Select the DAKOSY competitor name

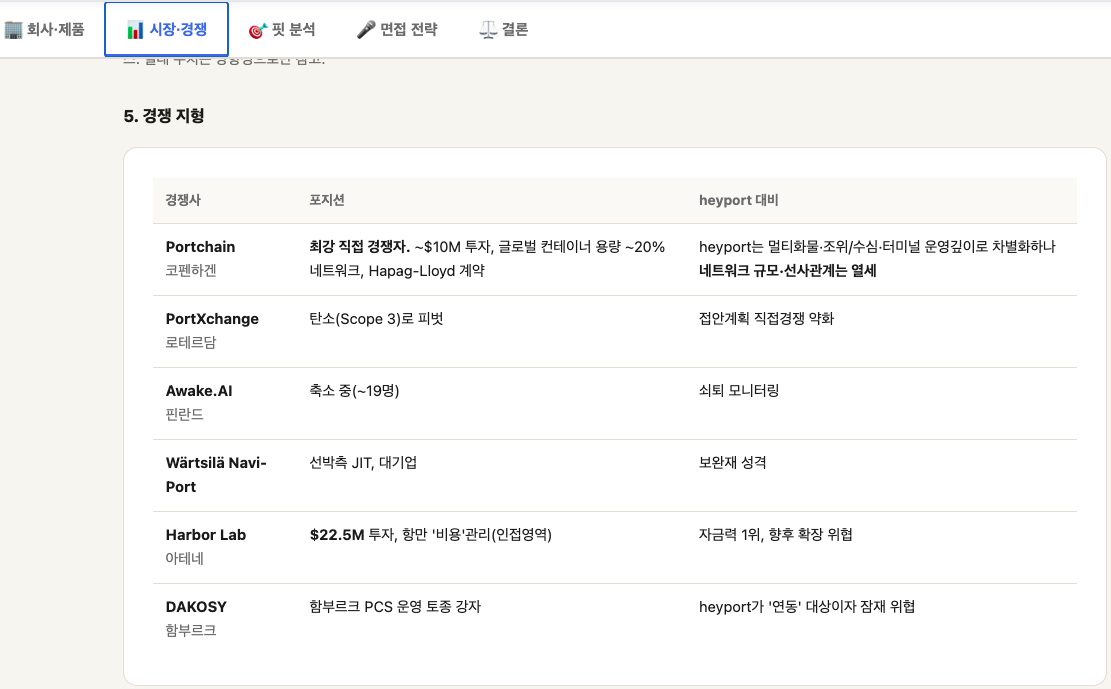click(x=196, y=607)
